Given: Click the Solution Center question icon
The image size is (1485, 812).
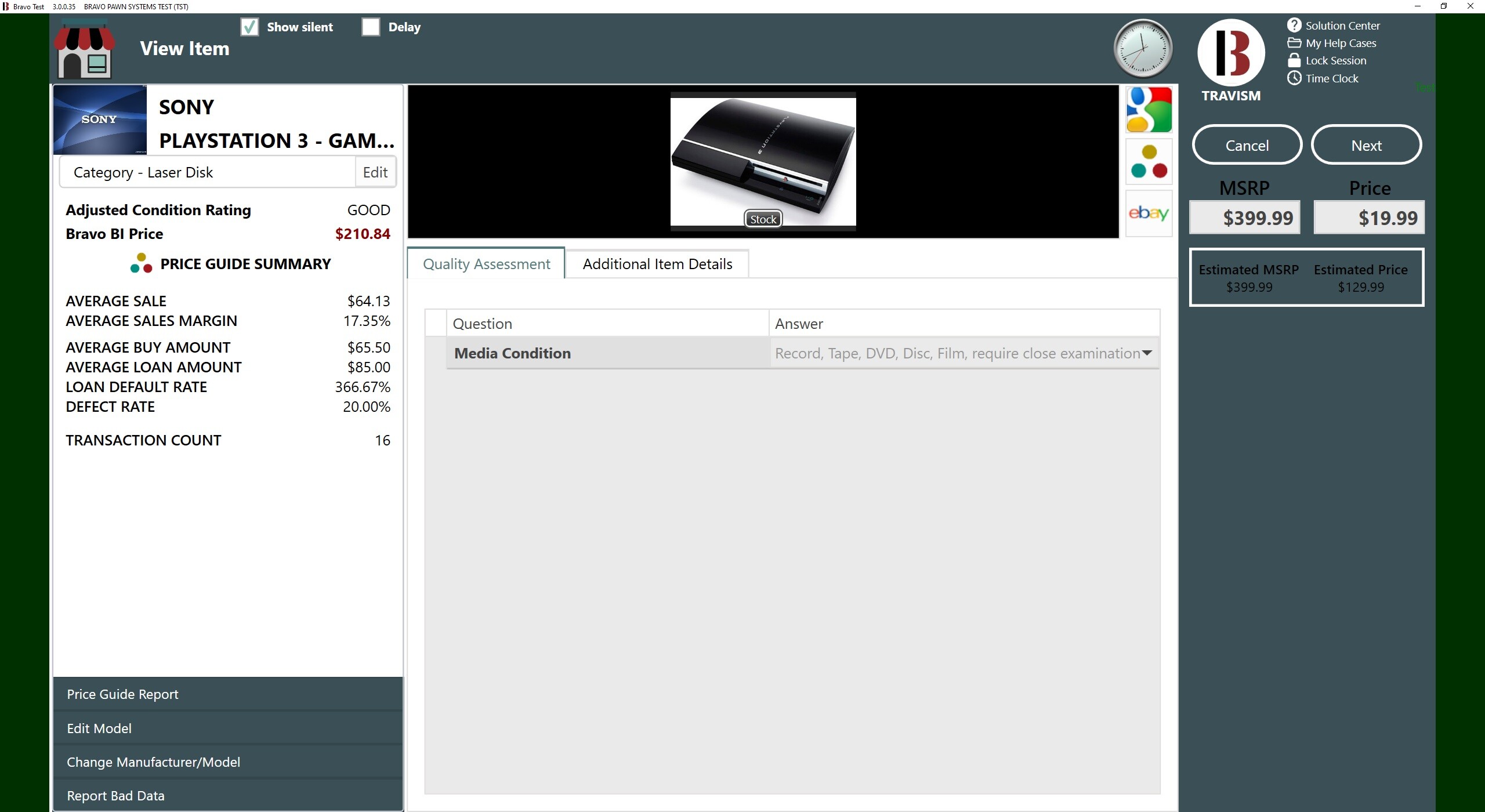Looking at the screenshot, I should tap(1294, 25).
